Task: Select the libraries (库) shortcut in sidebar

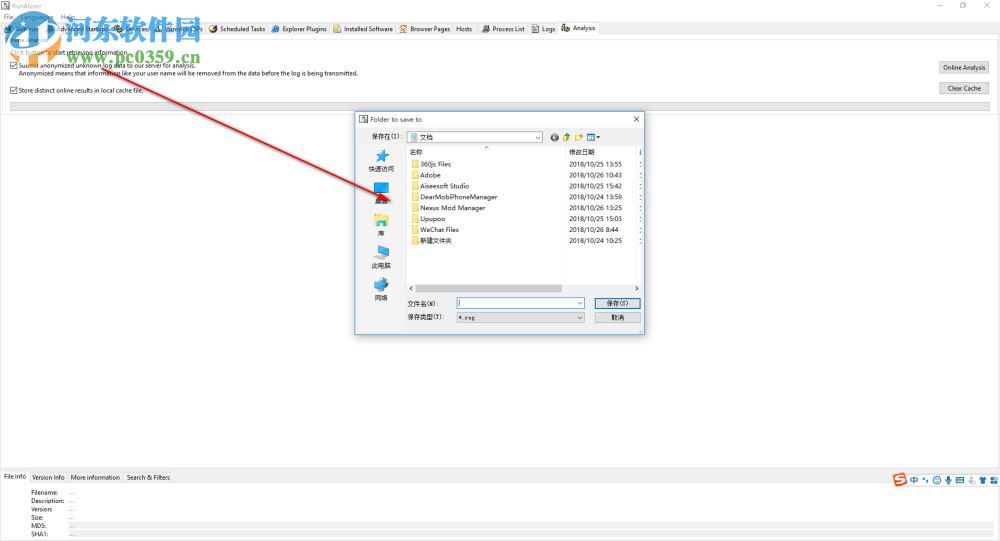Action: pyautogui.click(x=381, y=225)
